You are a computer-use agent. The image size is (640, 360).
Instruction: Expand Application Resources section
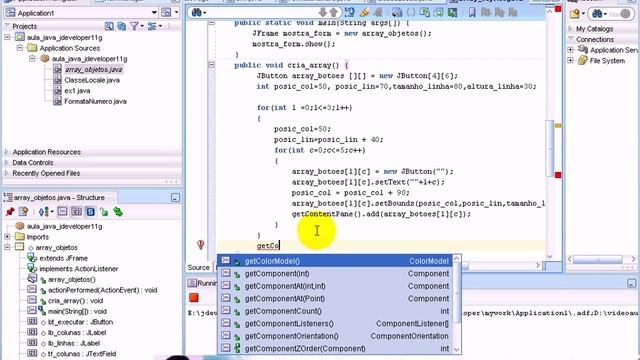(7, 152)
